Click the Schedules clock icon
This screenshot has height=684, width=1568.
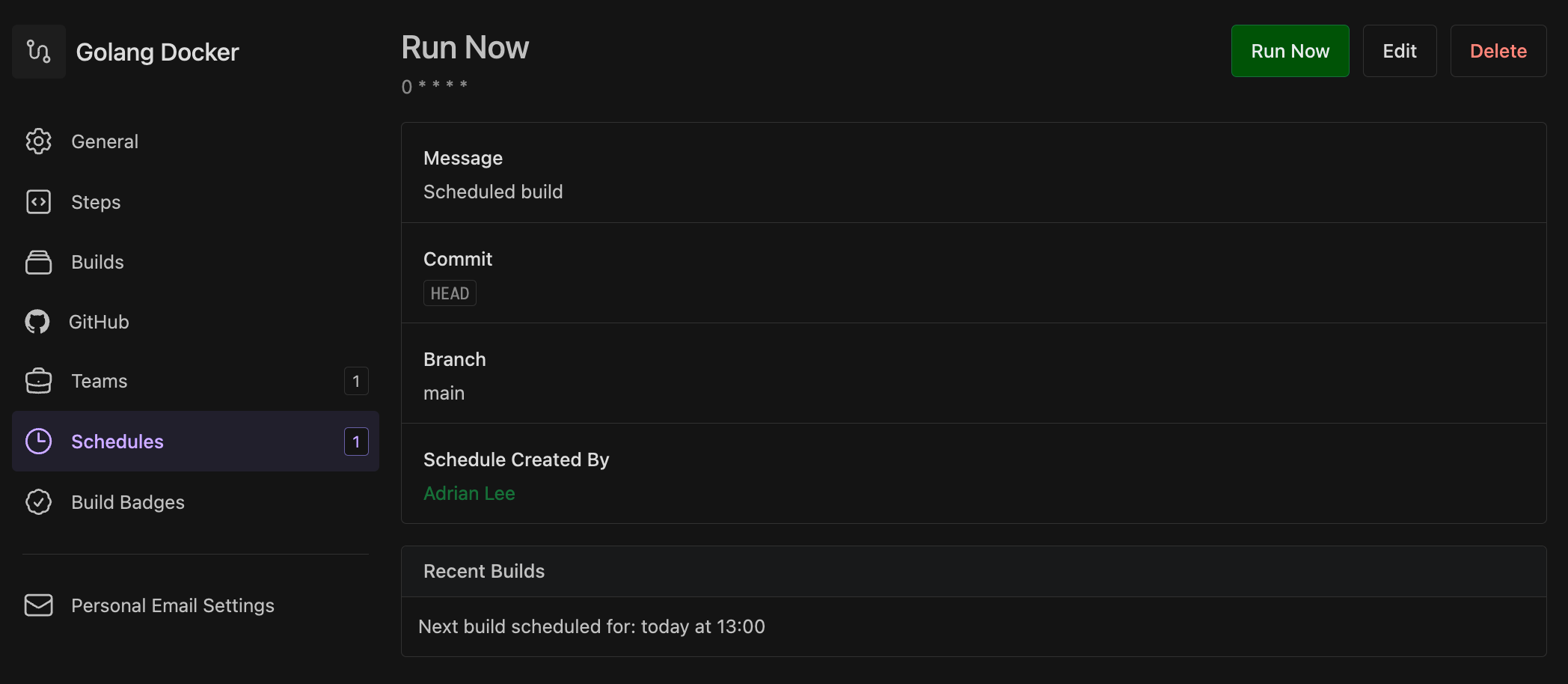tap(38, 442)
